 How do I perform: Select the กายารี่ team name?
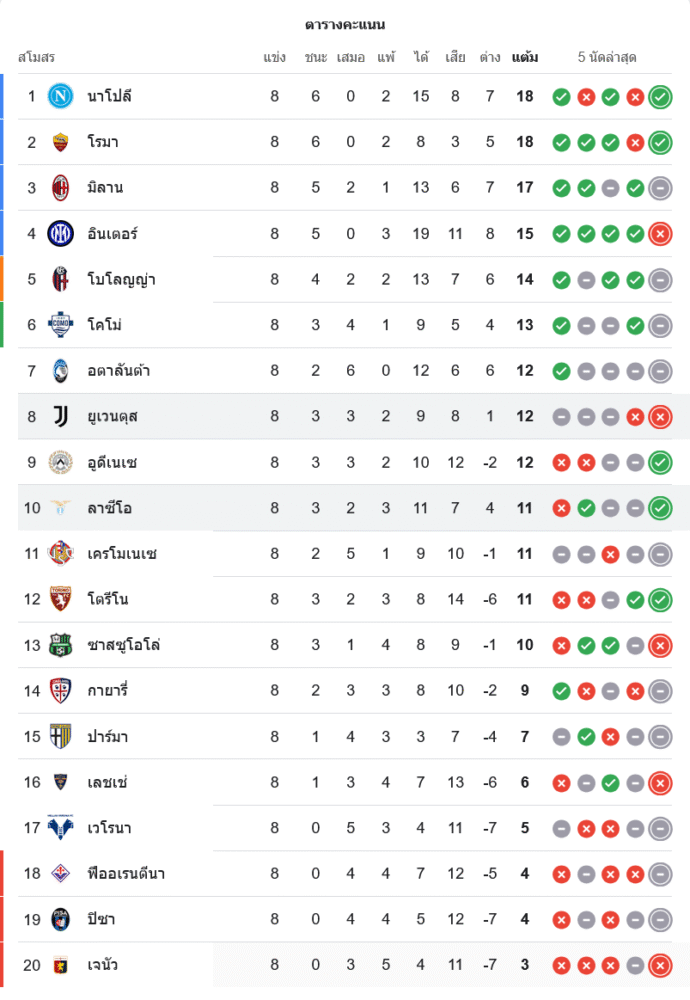108,691
